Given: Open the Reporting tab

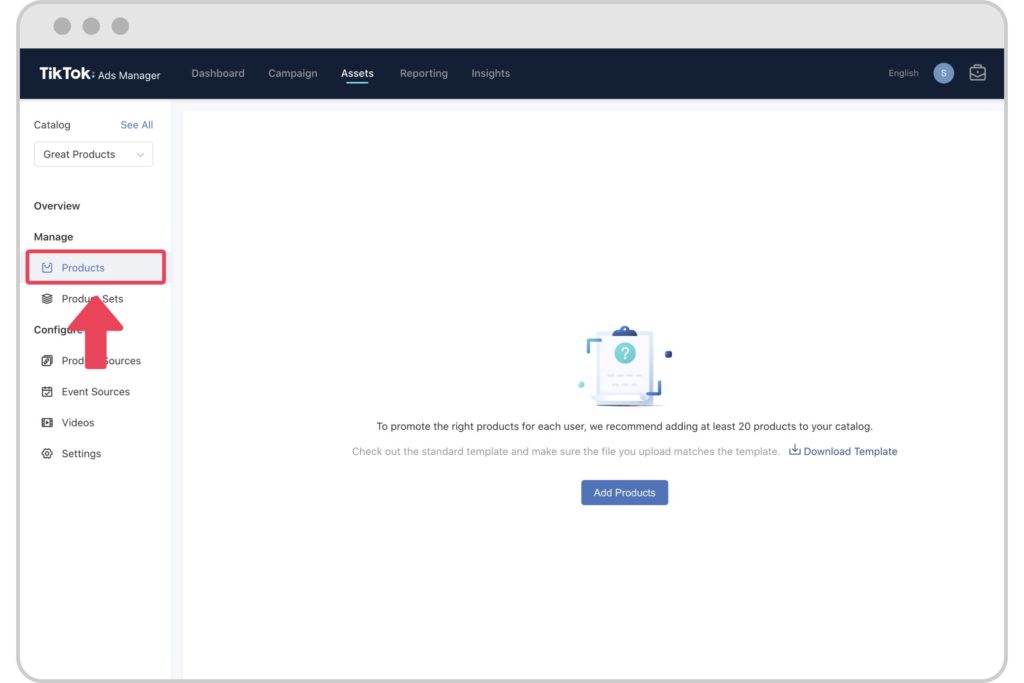Looking at the screenshot, I should pos(424,73).
